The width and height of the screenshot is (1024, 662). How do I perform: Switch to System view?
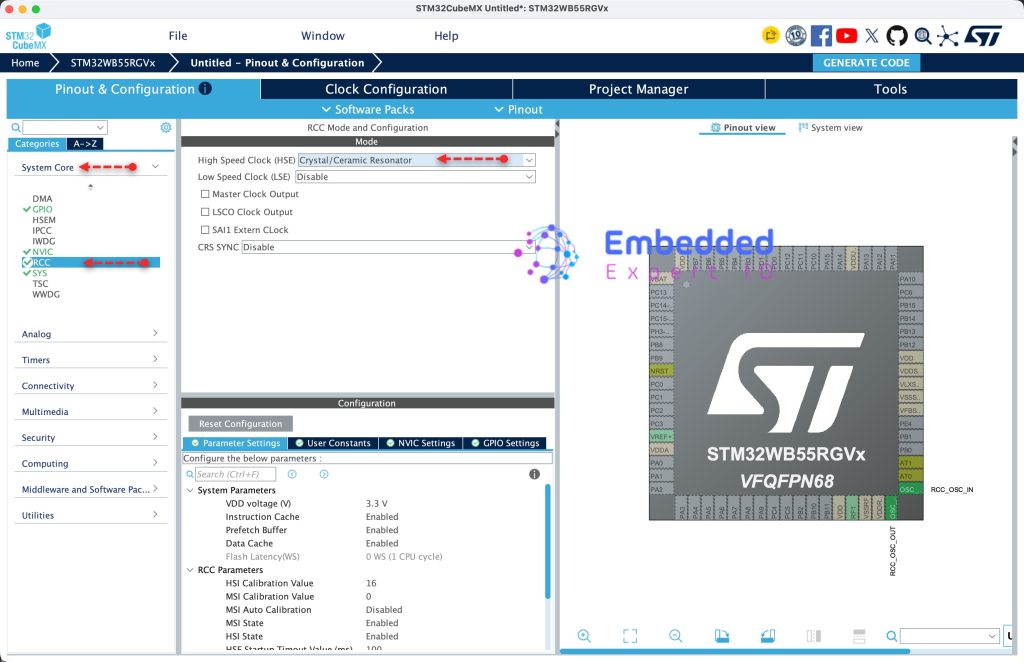point(830,128)
